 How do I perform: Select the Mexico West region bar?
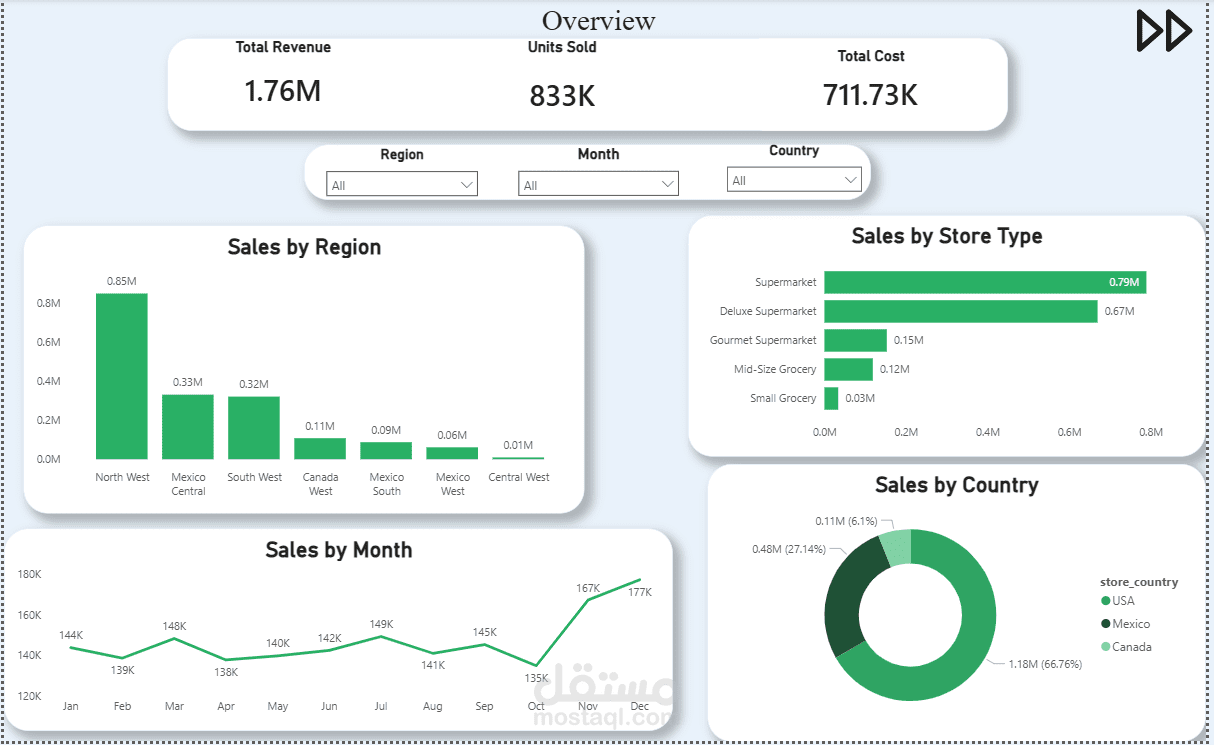[x=452, y=453]
